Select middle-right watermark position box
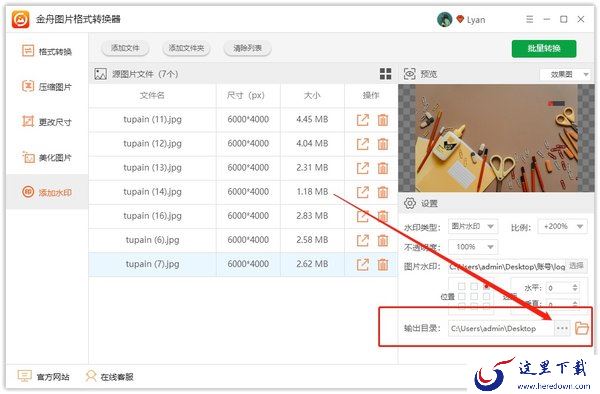This screenshot has height=394, width=600. (486, 296)
